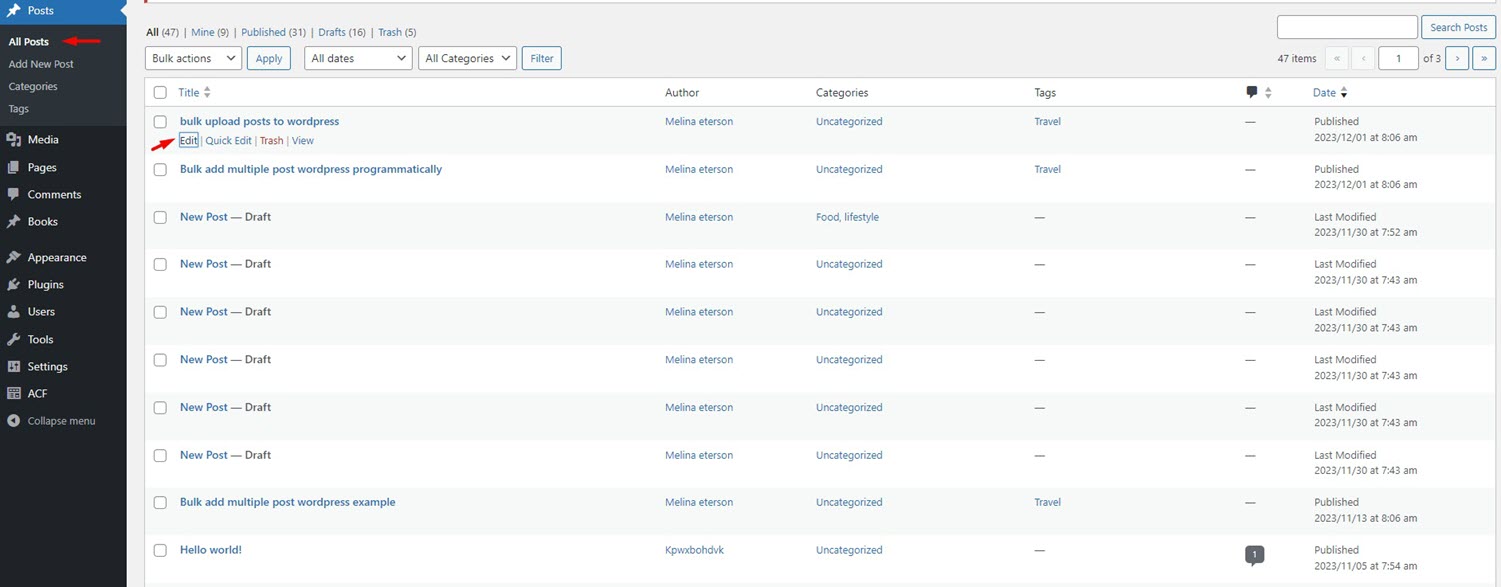Expand the Bulk actions dropdown
This screenshot has width=1501, height=587.
[x=193, y=58]
